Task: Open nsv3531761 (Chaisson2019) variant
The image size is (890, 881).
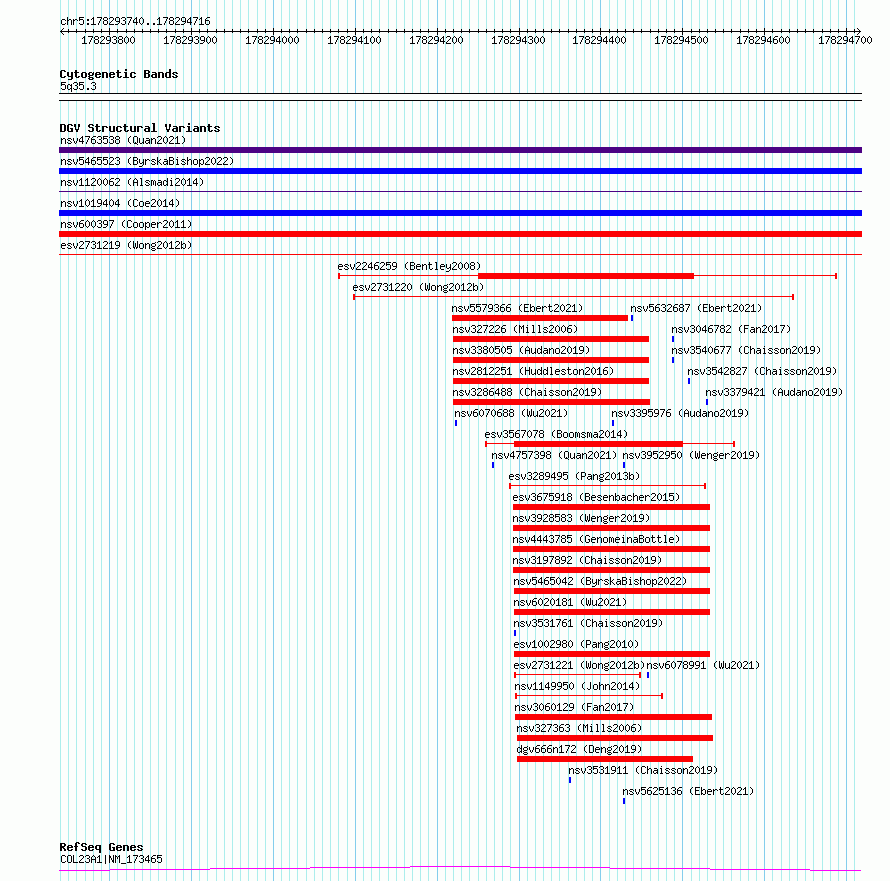Action: tap(588, 623)
